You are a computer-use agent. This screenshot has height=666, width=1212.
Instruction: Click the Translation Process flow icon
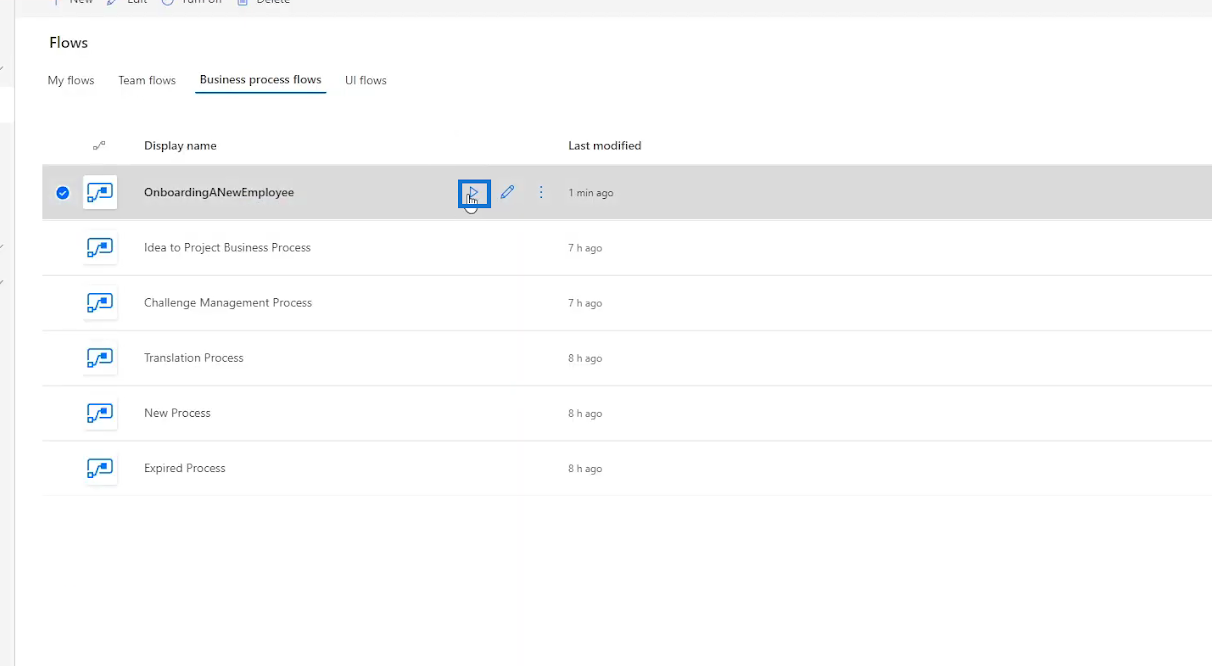coord(100,358)
